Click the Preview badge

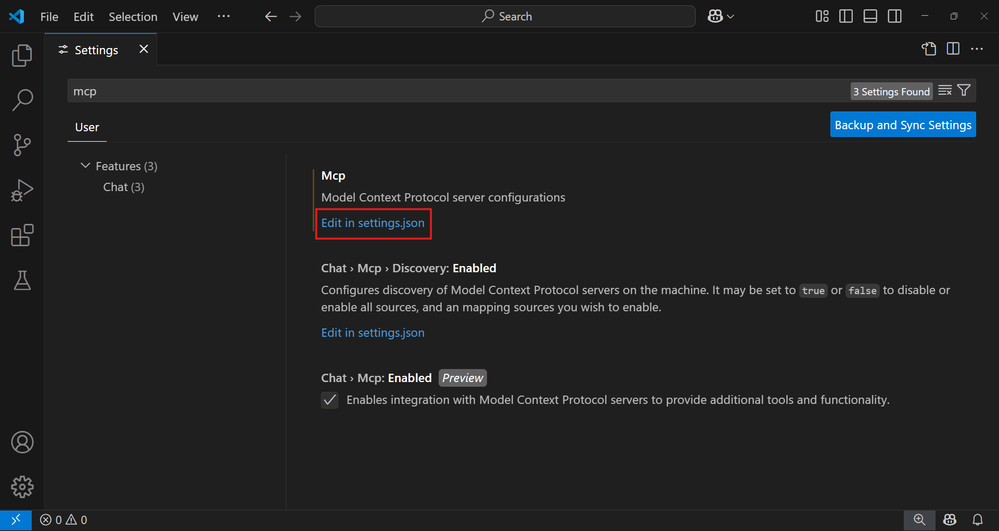point(463,378)
